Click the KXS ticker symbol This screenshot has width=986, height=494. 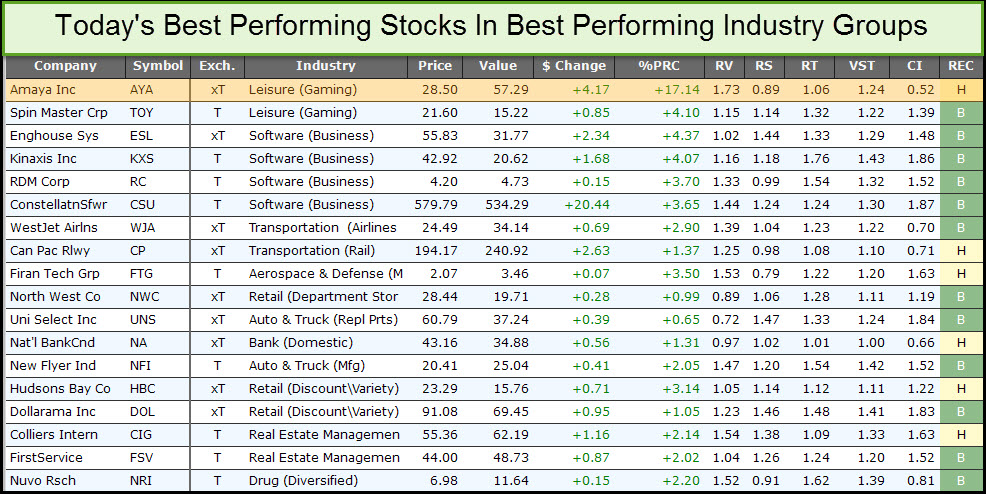tap(142, 158)
